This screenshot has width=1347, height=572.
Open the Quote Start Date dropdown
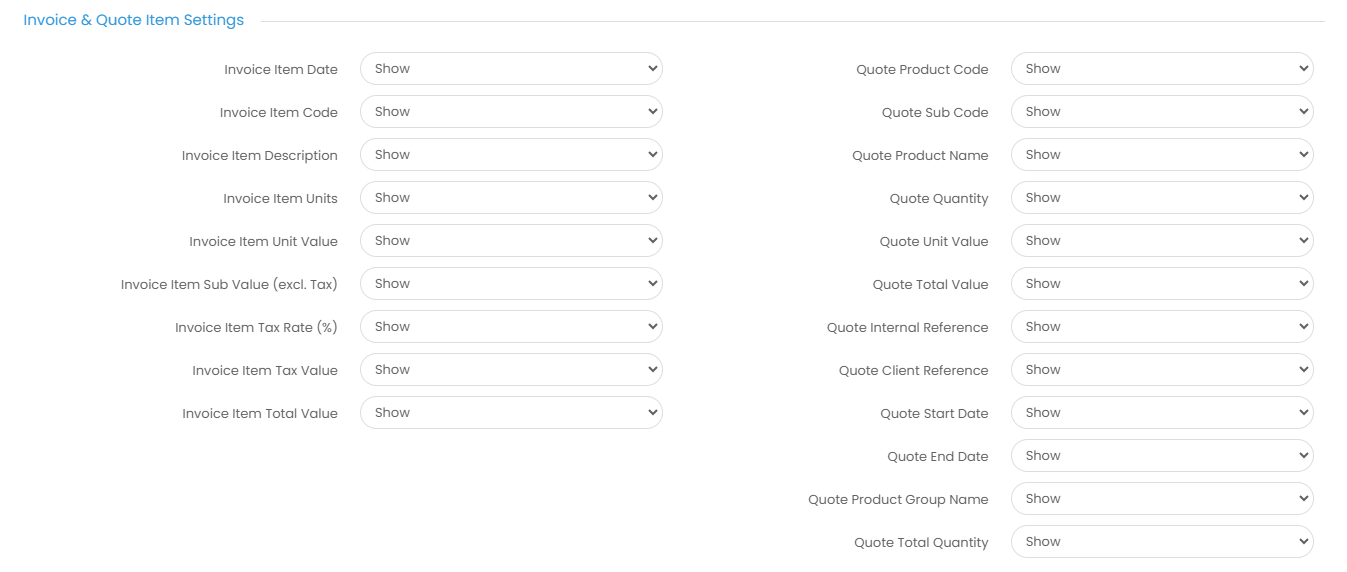click(x=1161, y=413)
